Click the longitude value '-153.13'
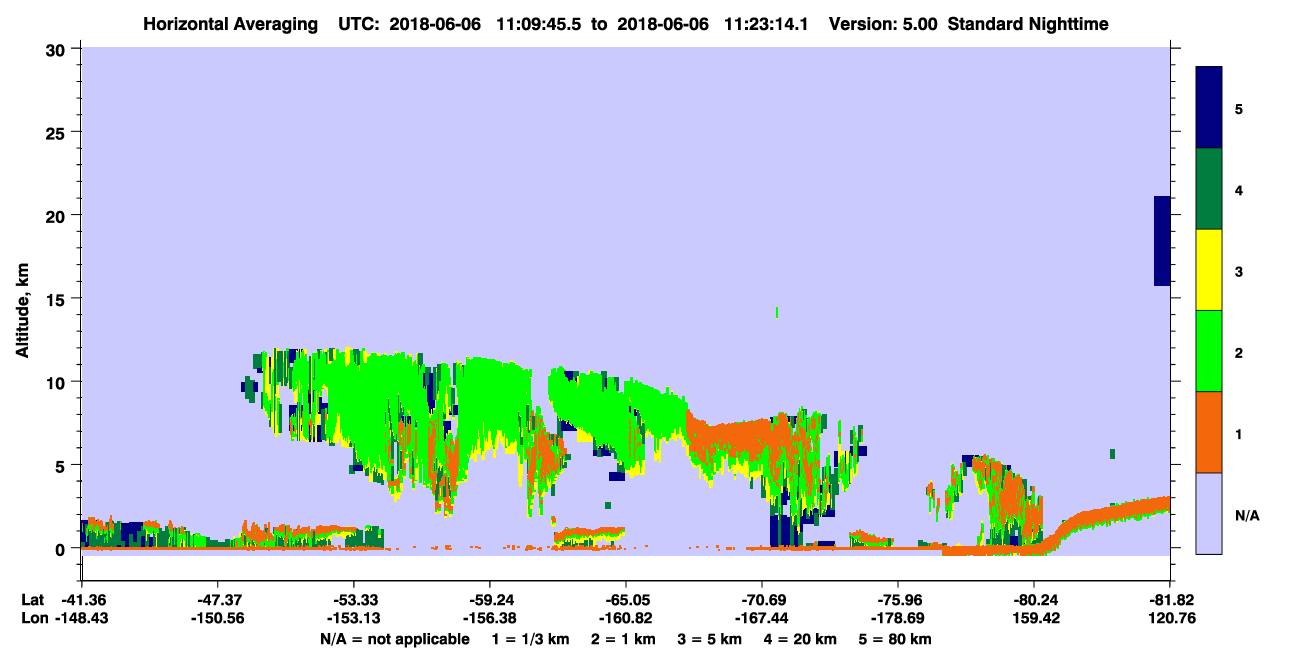This screenshot has width=1300, height=667. [353, 619]
